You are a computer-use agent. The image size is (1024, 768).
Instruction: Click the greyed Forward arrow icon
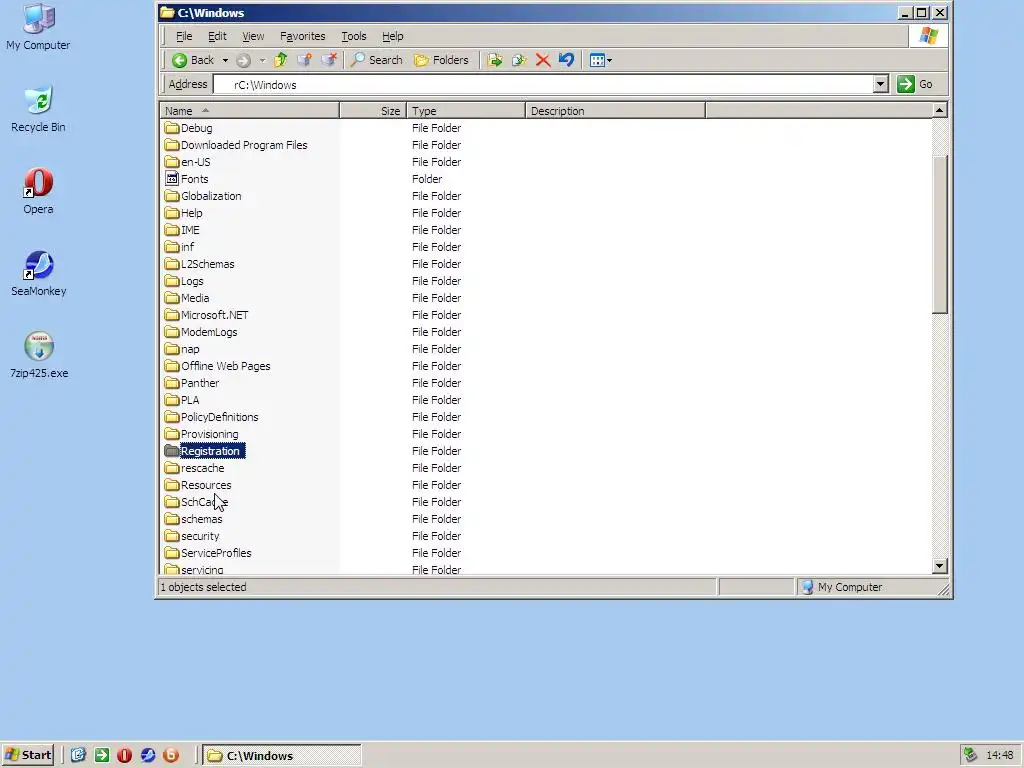(x=244, y=60)
